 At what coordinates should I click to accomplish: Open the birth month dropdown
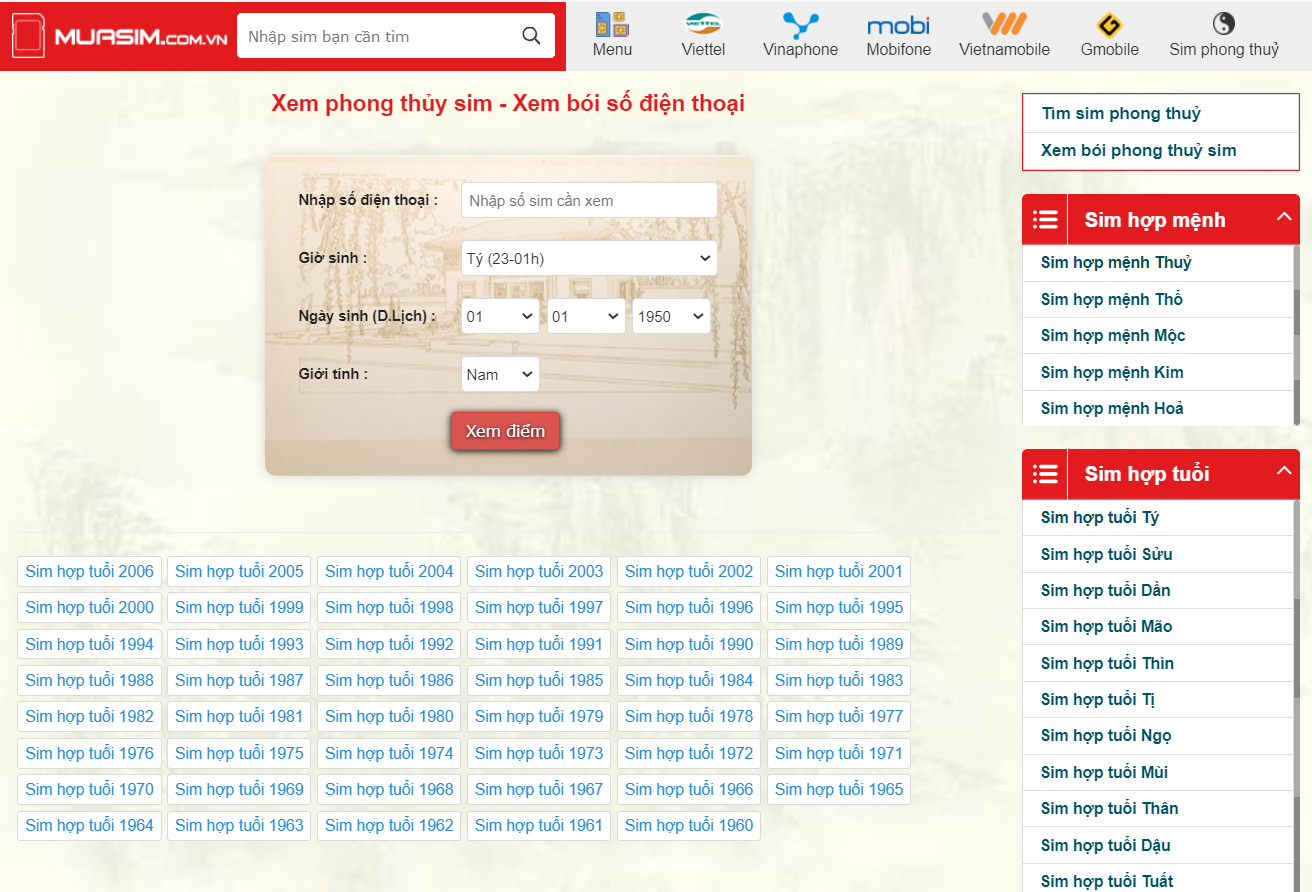(x=586, y=316)
